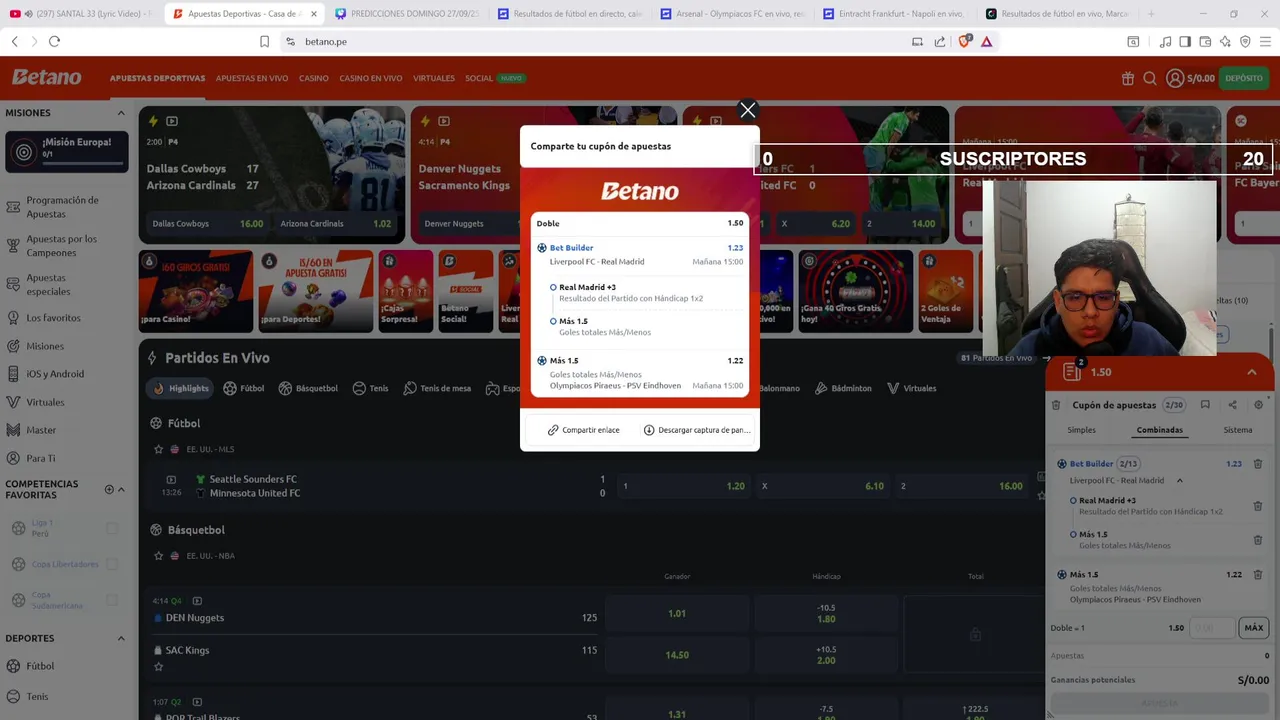
Task: Click Master icon in sidebar
Action: pyautogui.click(x=13, y=430)
